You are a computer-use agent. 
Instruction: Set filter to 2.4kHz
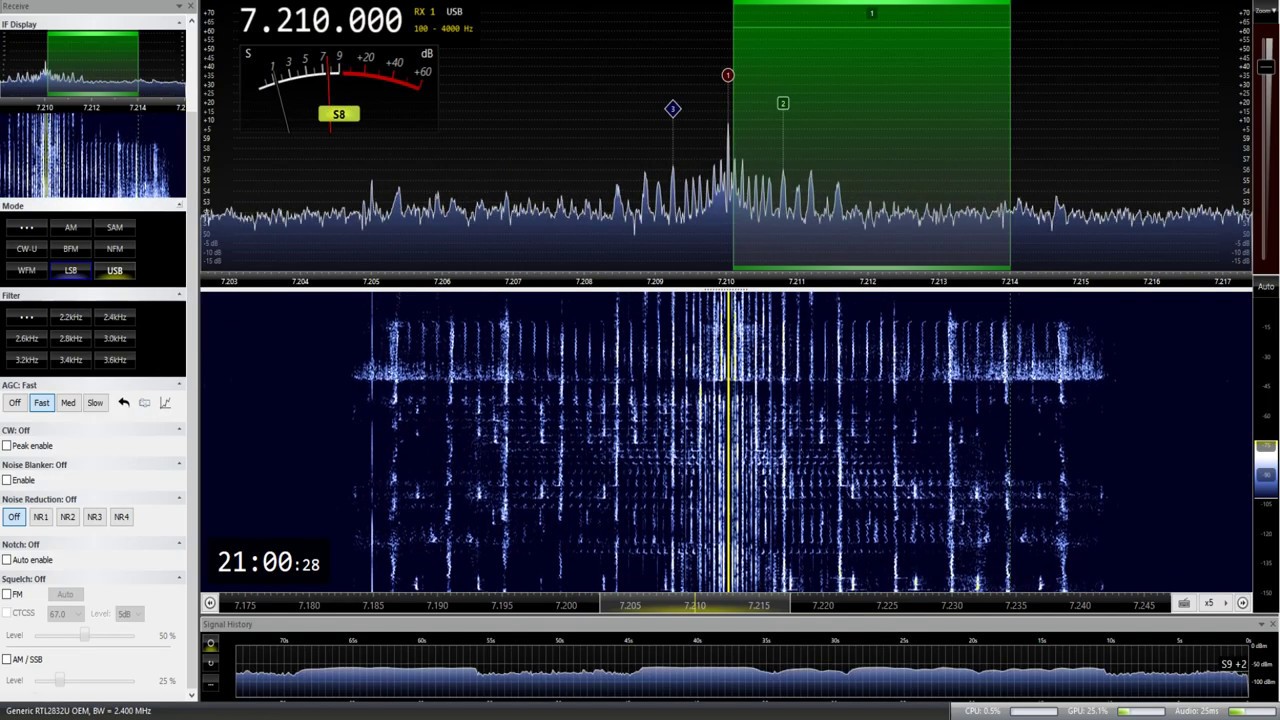115,317
